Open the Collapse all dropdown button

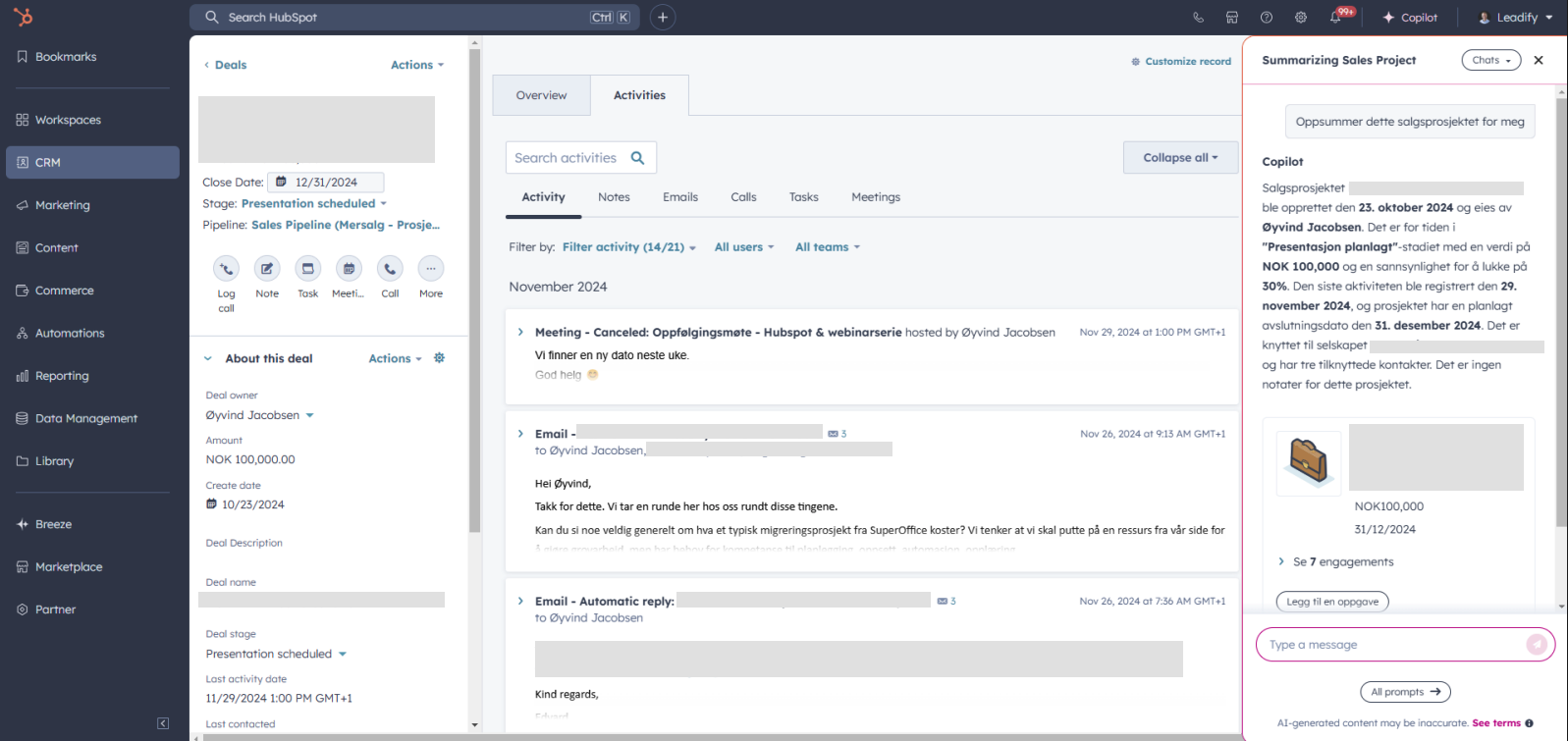pos(1180,158)
